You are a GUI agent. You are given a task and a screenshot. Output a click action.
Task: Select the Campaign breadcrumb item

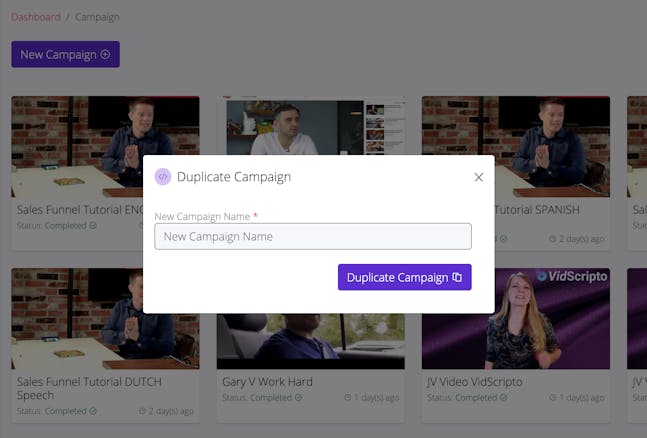(97, 18)
